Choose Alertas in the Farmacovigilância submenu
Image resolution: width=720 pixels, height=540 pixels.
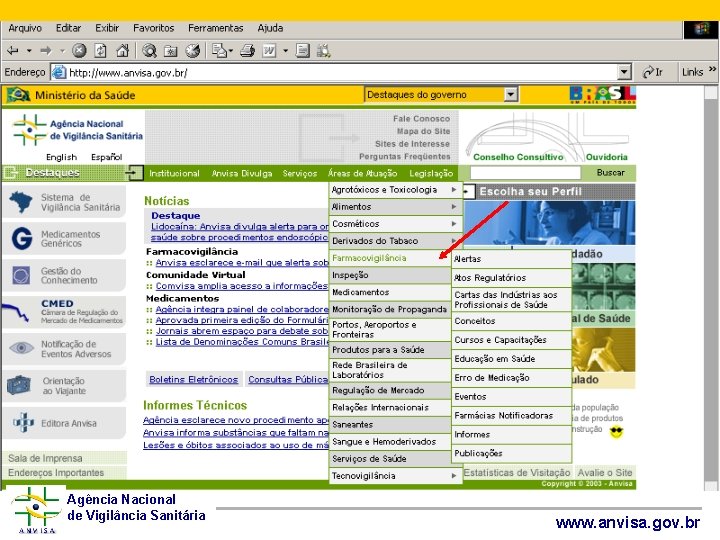[x=512, y=259]
